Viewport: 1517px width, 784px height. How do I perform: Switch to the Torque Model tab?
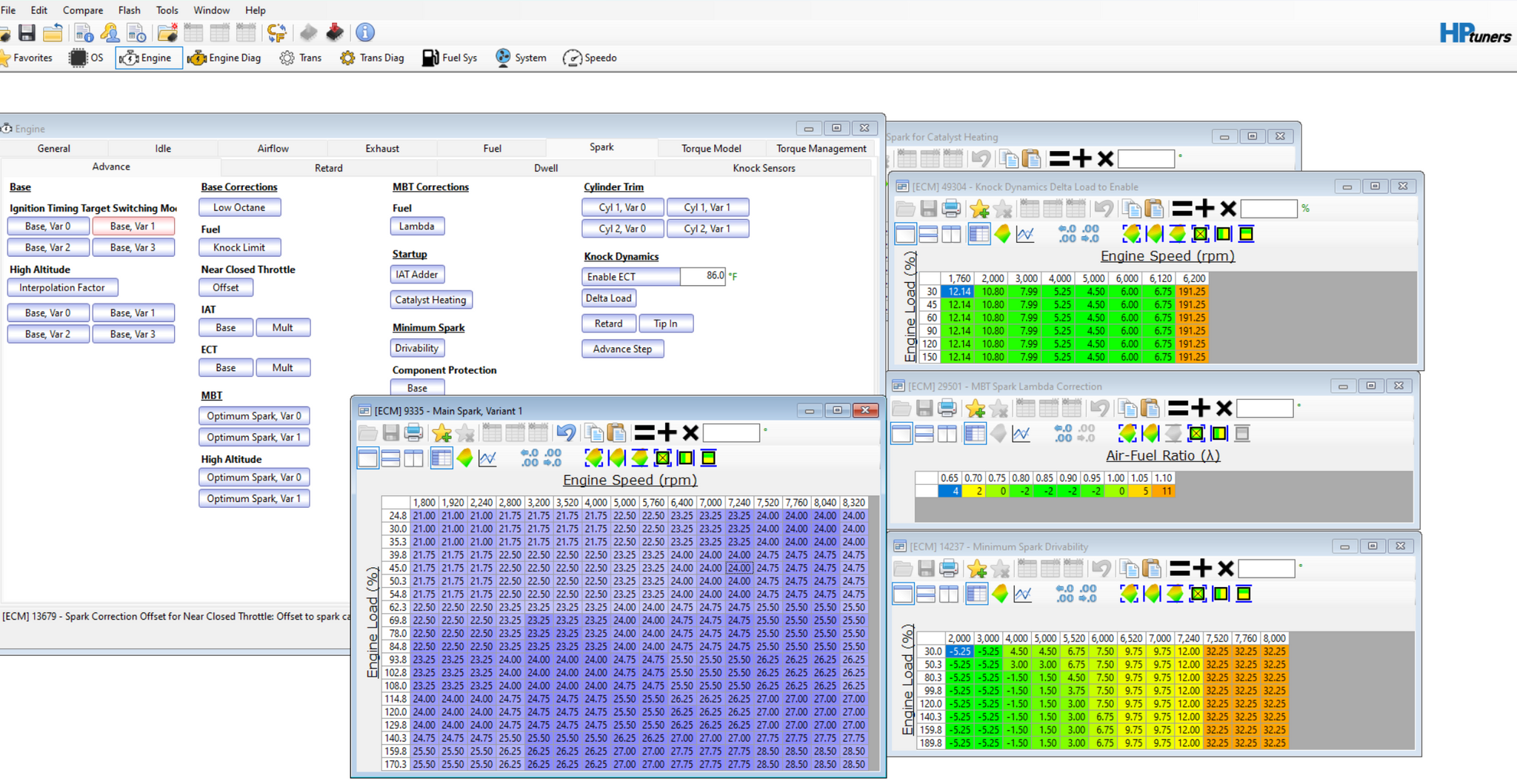pos(711,148)
